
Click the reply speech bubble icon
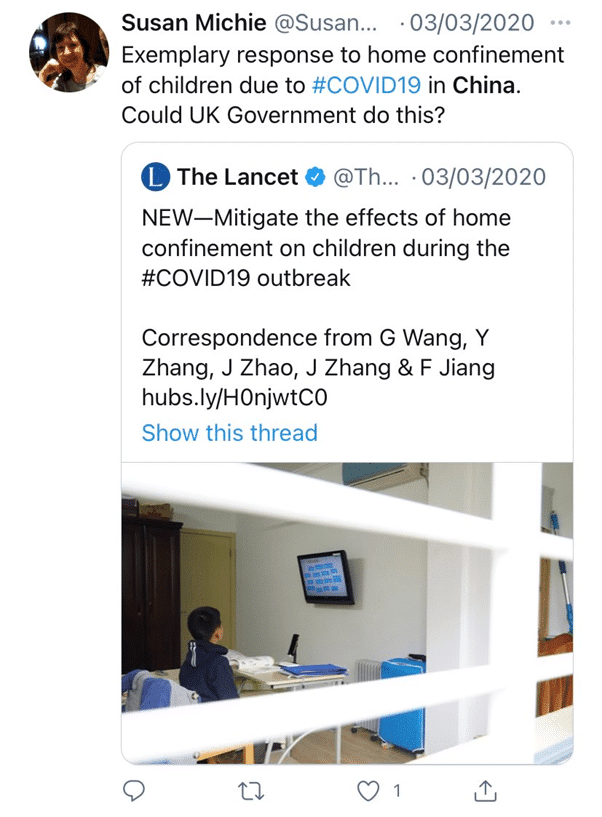pyautogui.click(x=133, y=791)
